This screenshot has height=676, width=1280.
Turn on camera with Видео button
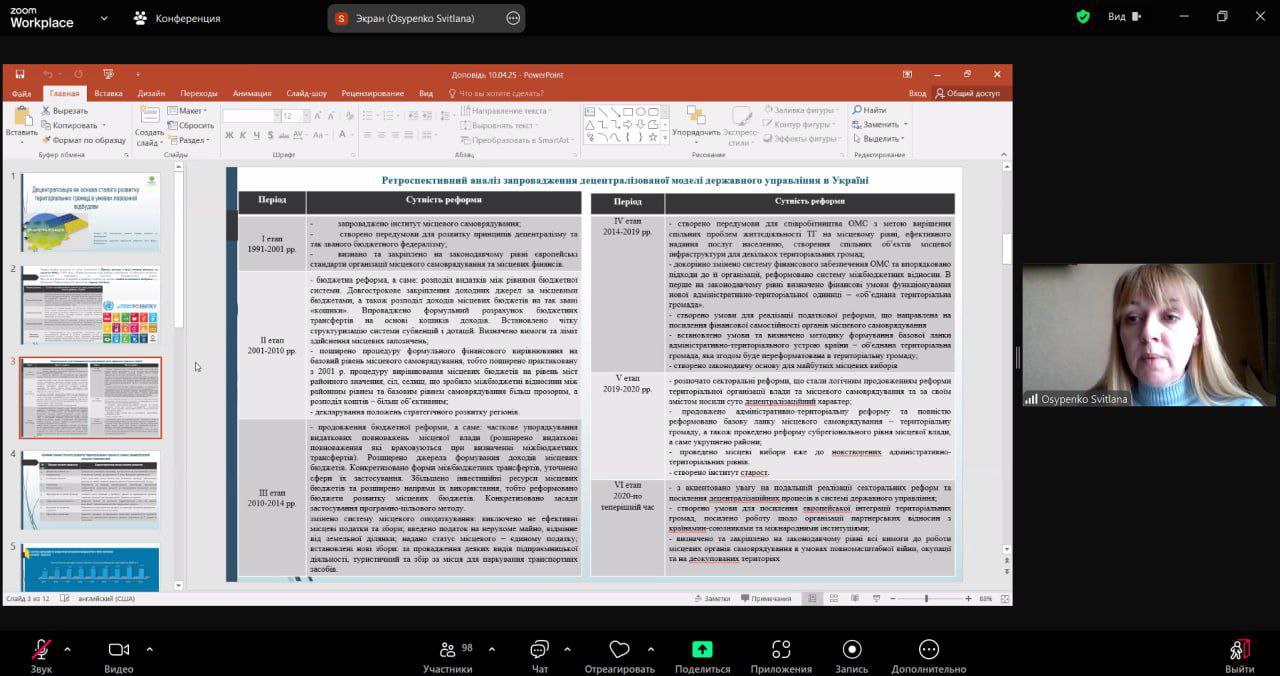click(119, 650)
